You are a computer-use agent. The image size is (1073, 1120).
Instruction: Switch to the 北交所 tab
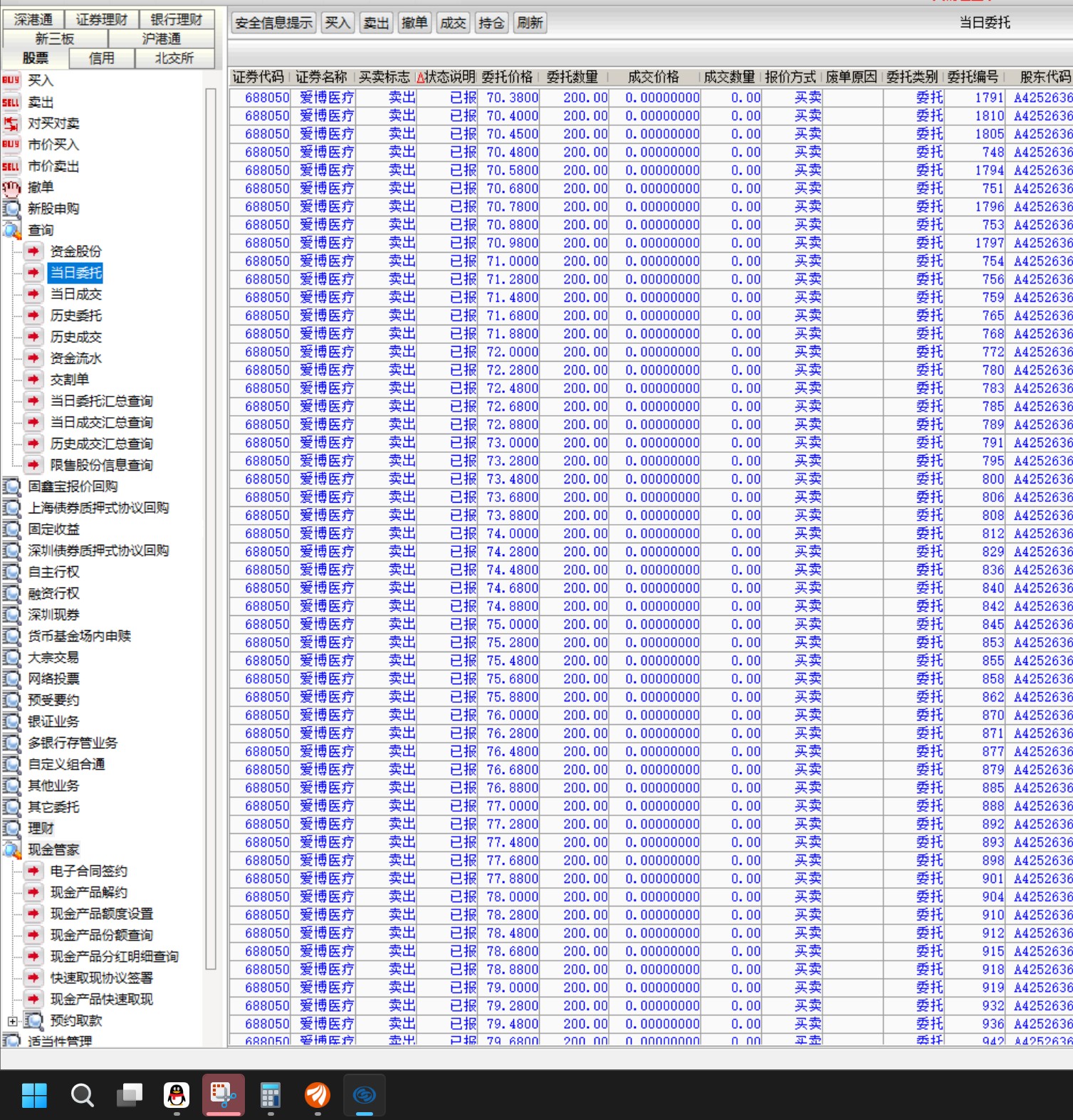[174, 58]
